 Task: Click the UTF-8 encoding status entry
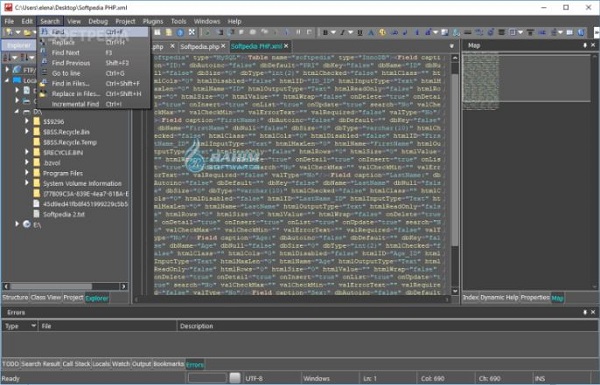point(254,378)
